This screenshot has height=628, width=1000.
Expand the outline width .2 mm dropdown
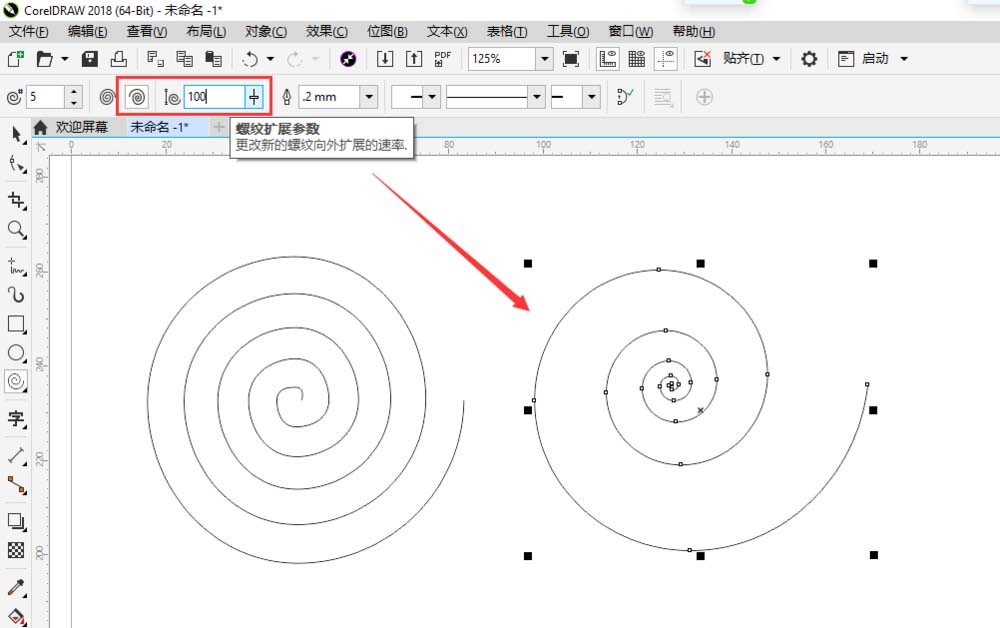pos(370,97)
